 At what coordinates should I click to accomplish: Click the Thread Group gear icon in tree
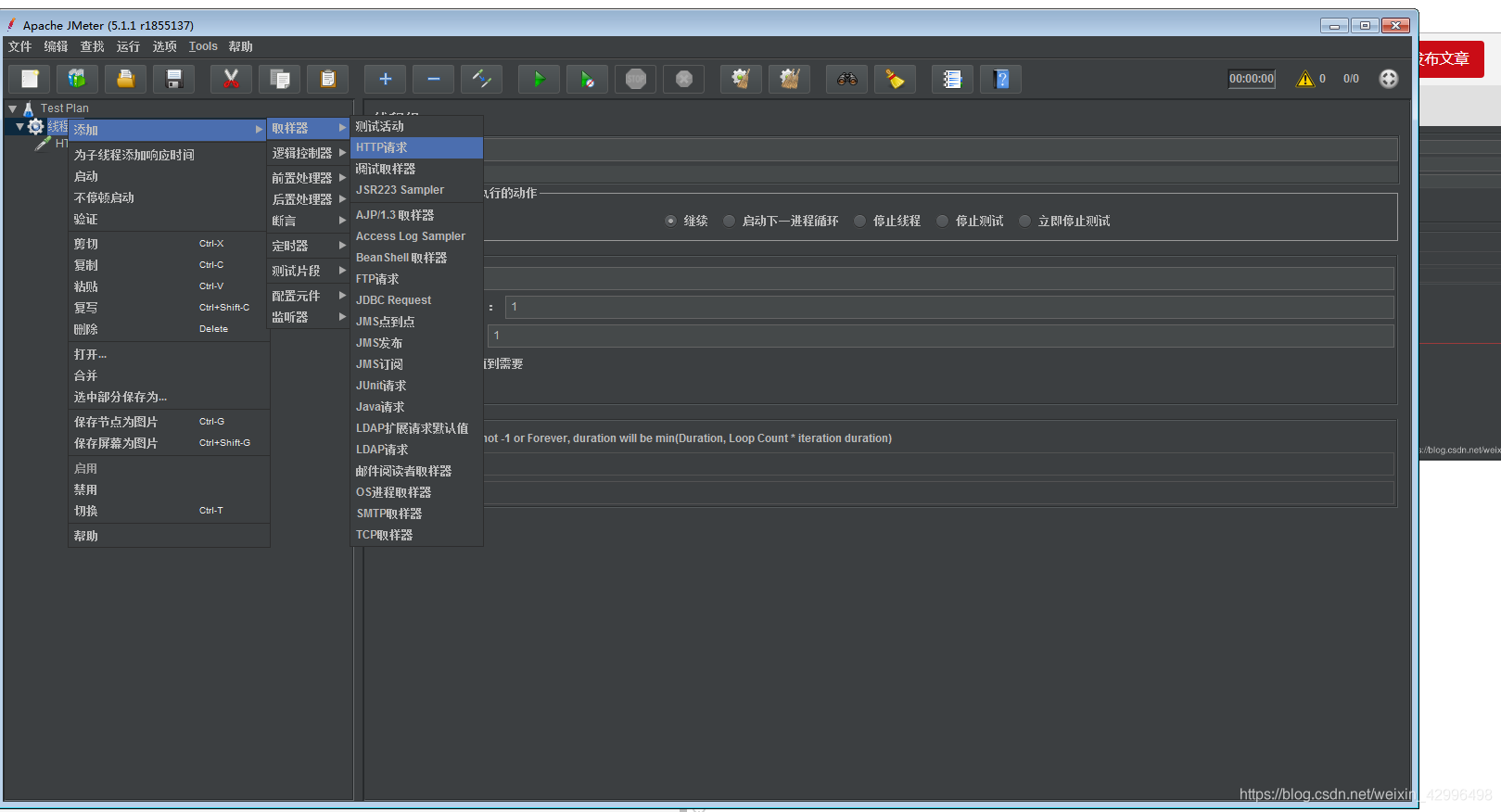(x=36, y=127)
